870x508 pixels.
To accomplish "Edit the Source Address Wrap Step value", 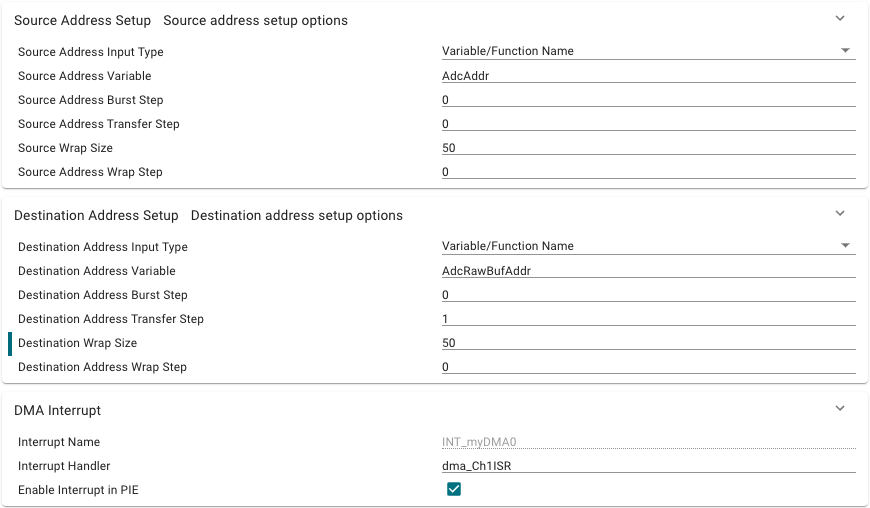I will tap(648, 171).
